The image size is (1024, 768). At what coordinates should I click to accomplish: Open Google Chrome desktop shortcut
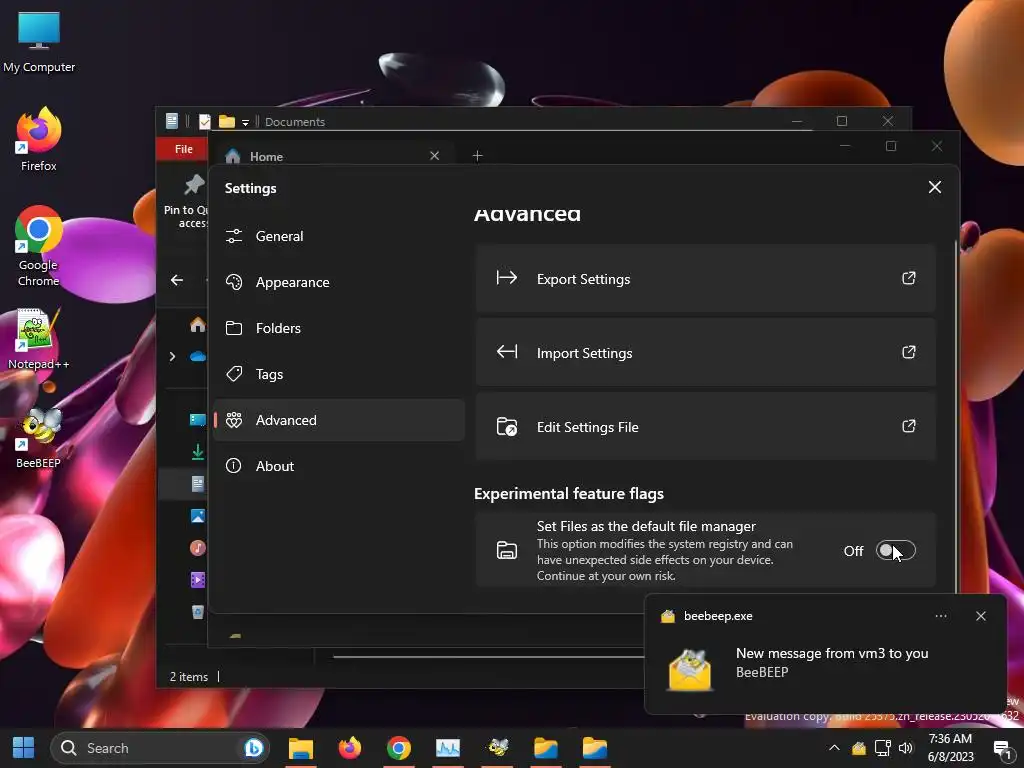click(39, 247)
